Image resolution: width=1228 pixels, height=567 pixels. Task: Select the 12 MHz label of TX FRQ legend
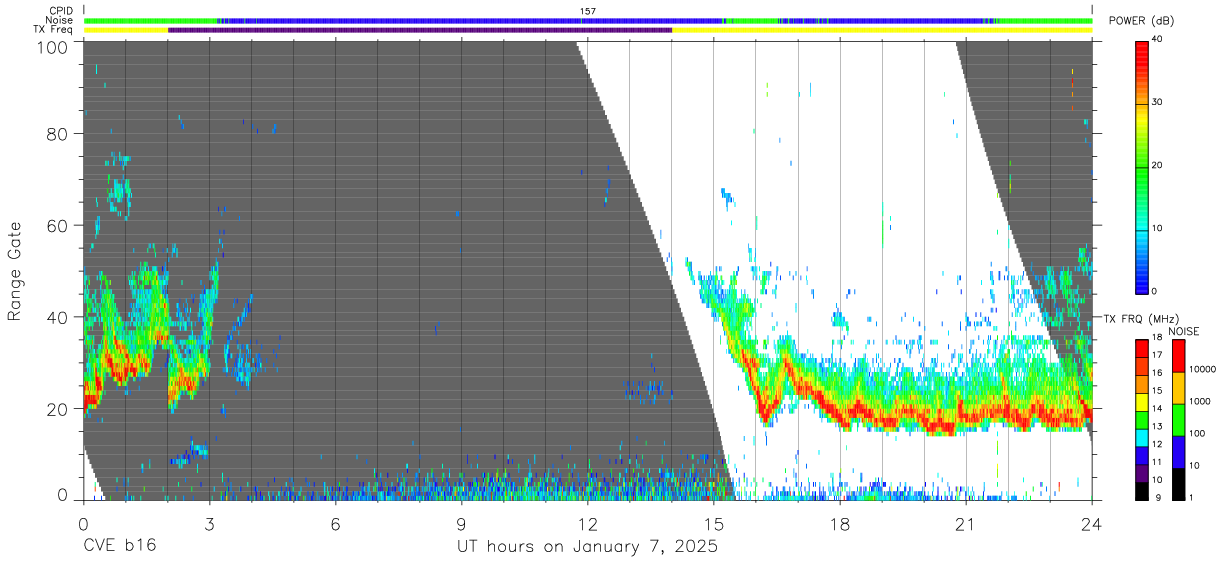1158,444
